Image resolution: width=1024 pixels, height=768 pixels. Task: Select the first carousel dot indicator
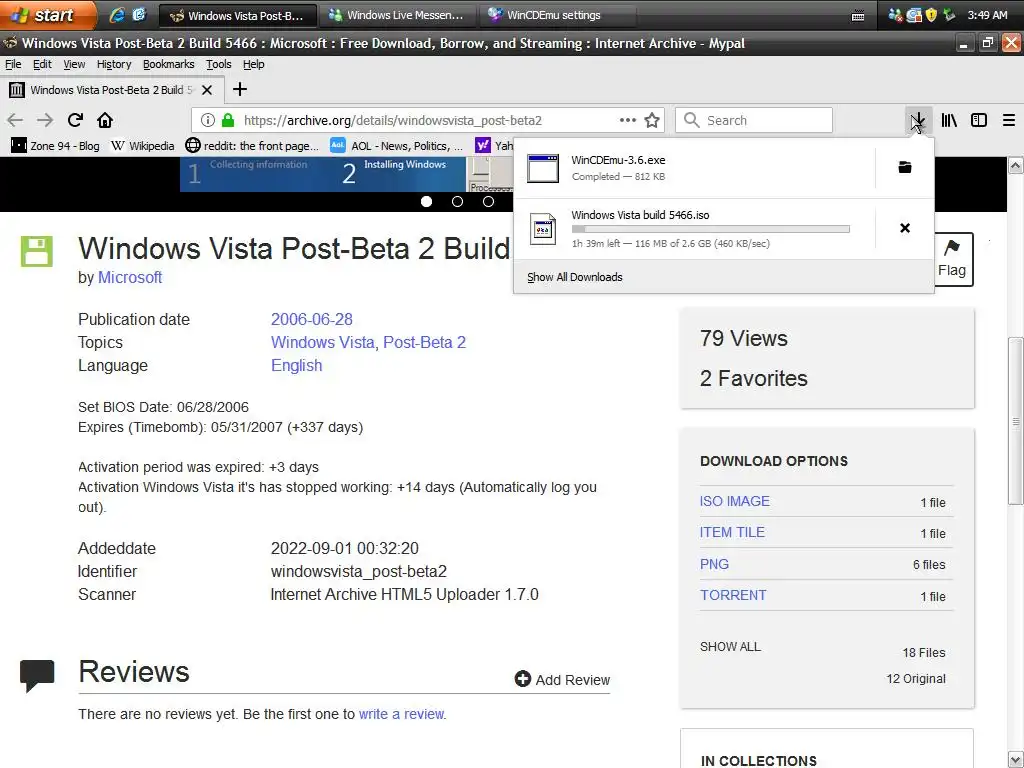(426, 201)
